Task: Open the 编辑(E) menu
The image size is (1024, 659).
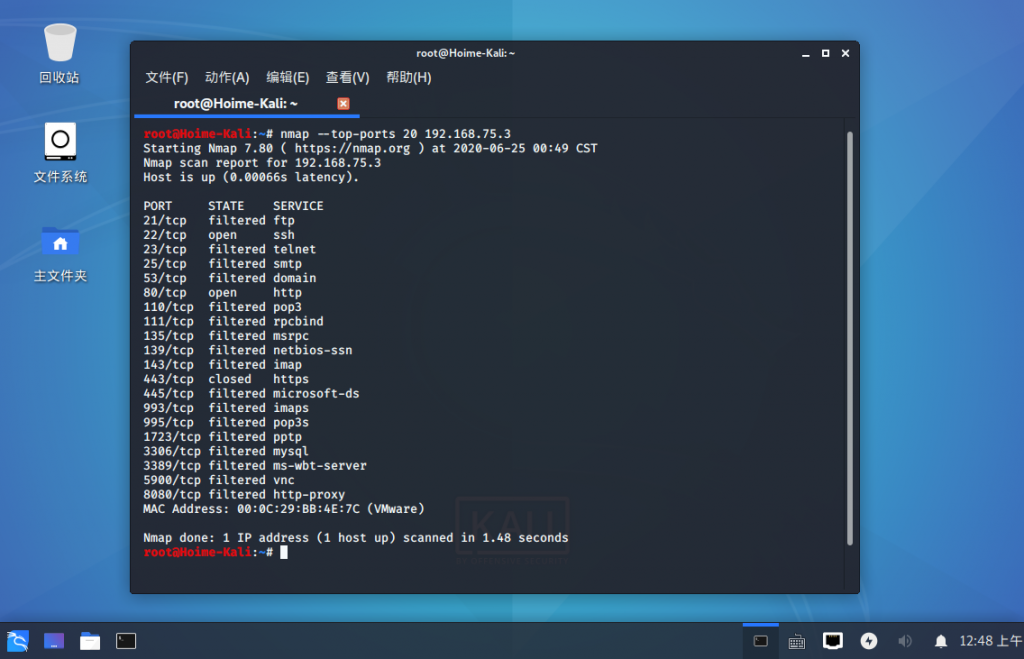Action: coord(287,78)
